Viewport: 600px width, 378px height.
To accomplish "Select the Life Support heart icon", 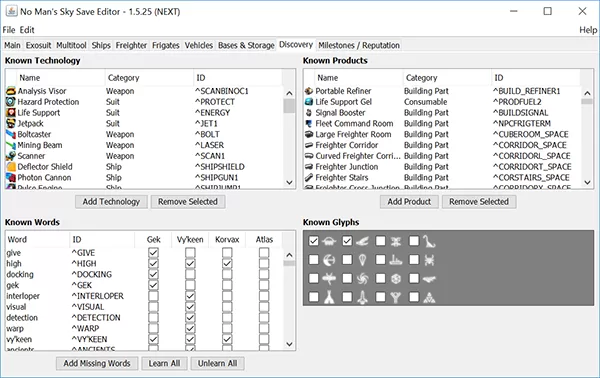I will coord(11,112).
